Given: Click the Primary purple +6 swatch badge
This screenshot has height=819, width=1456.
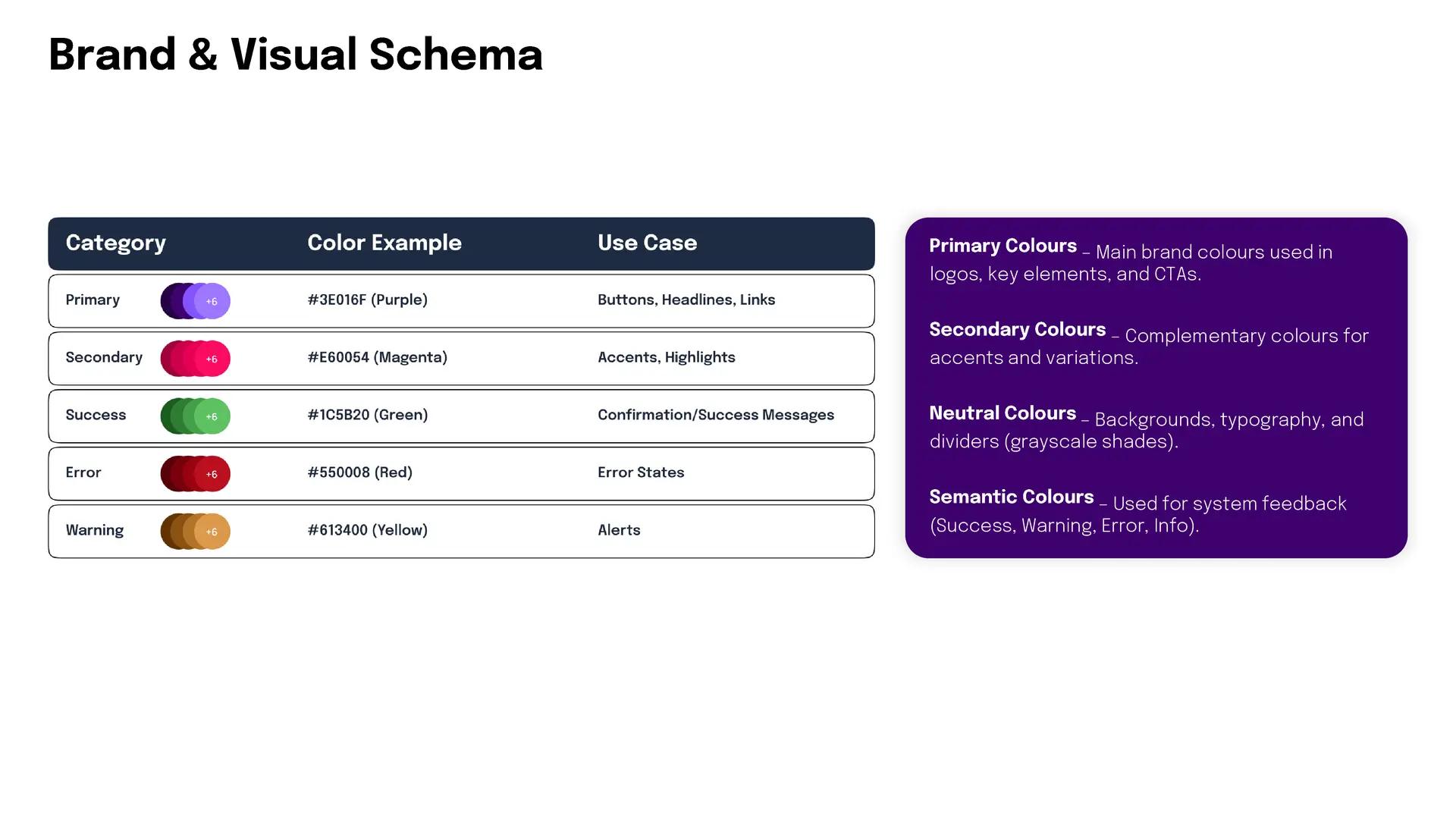Looking at the screenshot, I should 212,301.
